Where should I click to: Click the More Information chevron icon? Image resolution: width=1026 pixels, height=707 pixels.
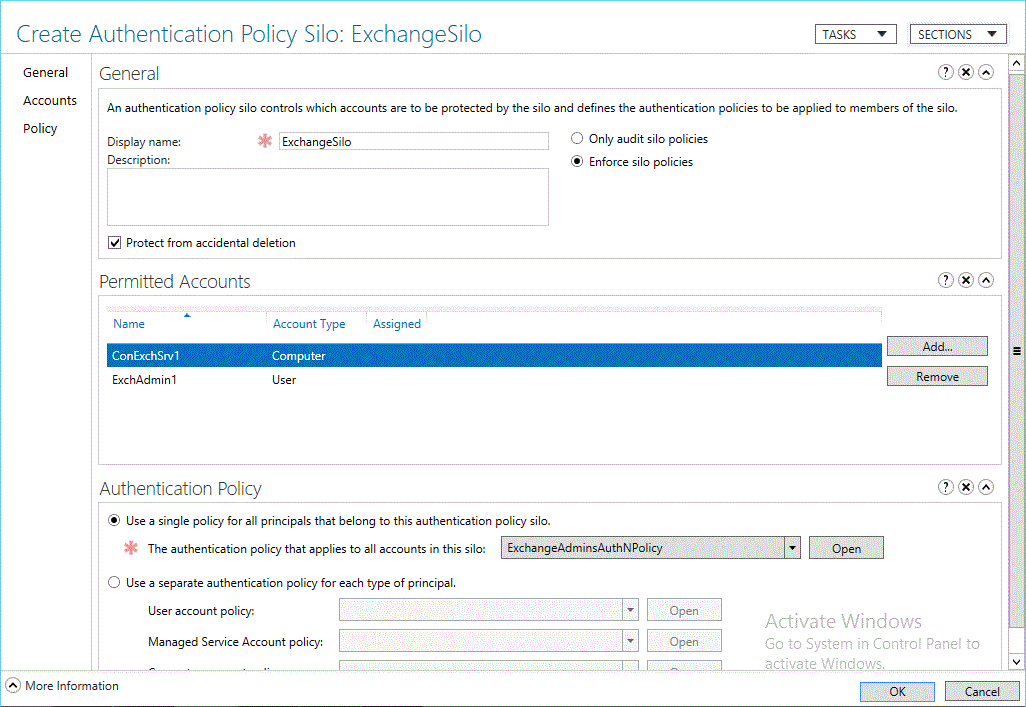coord(13,685)
